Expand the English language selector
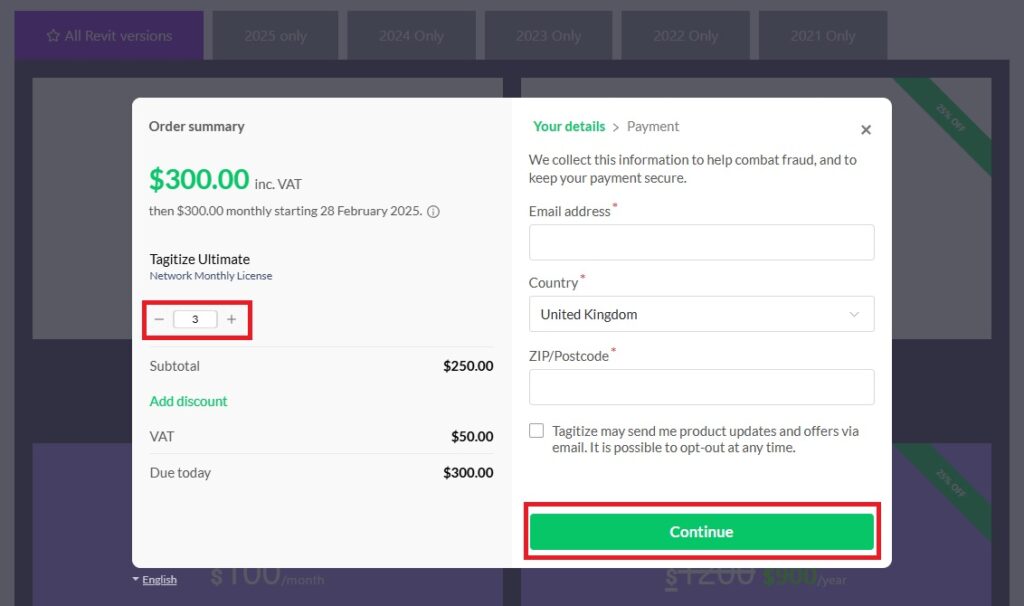This screenshot has height=606, width=1024. pyautogui.click(x=154, y=580)
